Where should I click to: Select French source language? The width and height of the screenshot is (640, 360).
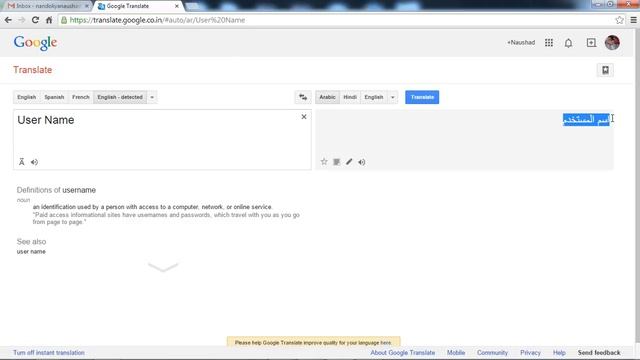(x=81, y=97)
